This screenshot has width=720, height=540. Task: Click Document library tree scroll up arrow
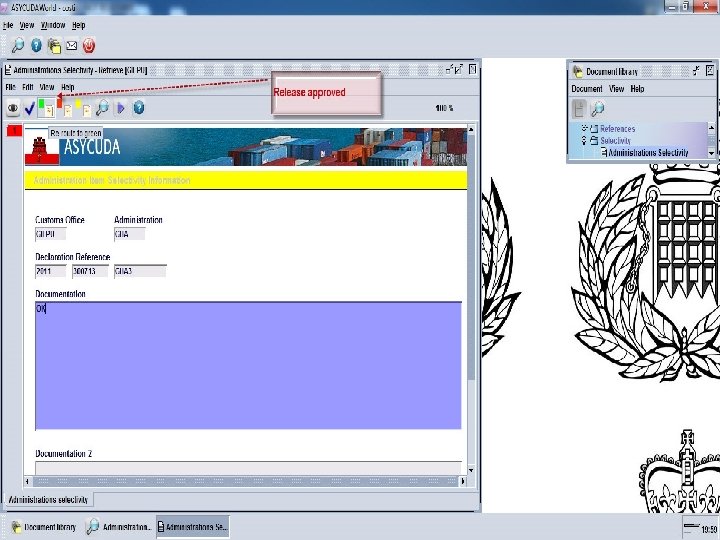click(x=712, y=127)
